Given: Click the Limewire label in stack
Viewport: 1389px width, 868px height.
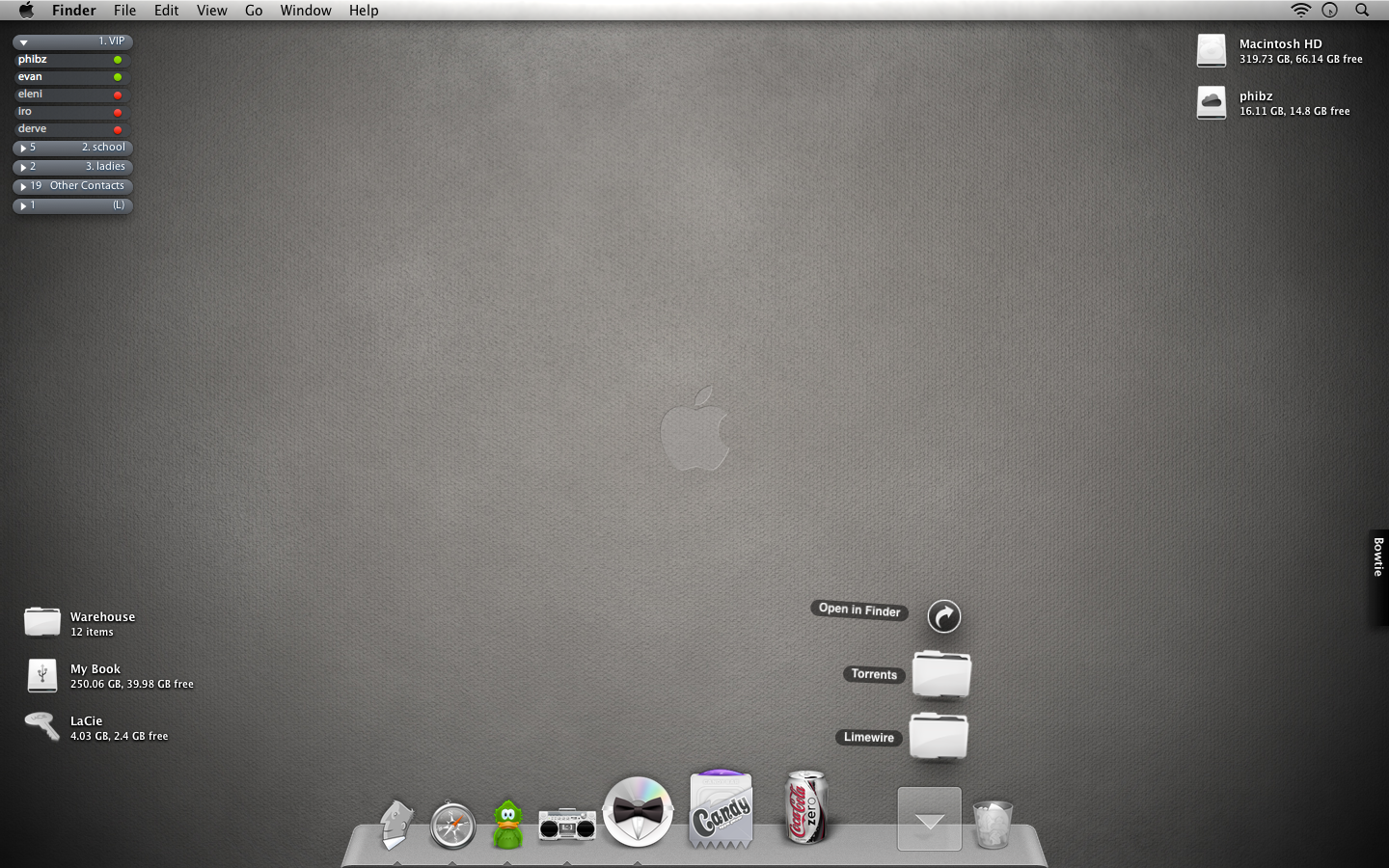Looking at the screenshot, I should (x=869, y=737).
